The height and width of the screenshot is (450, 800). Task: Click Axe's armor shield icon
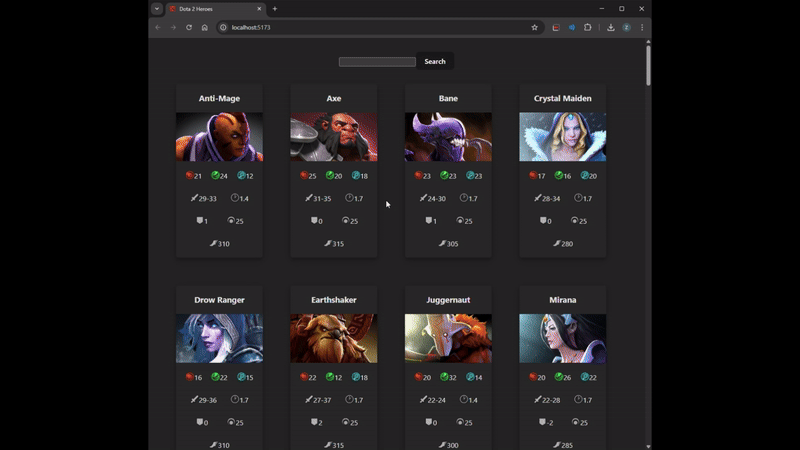[314, 220]
